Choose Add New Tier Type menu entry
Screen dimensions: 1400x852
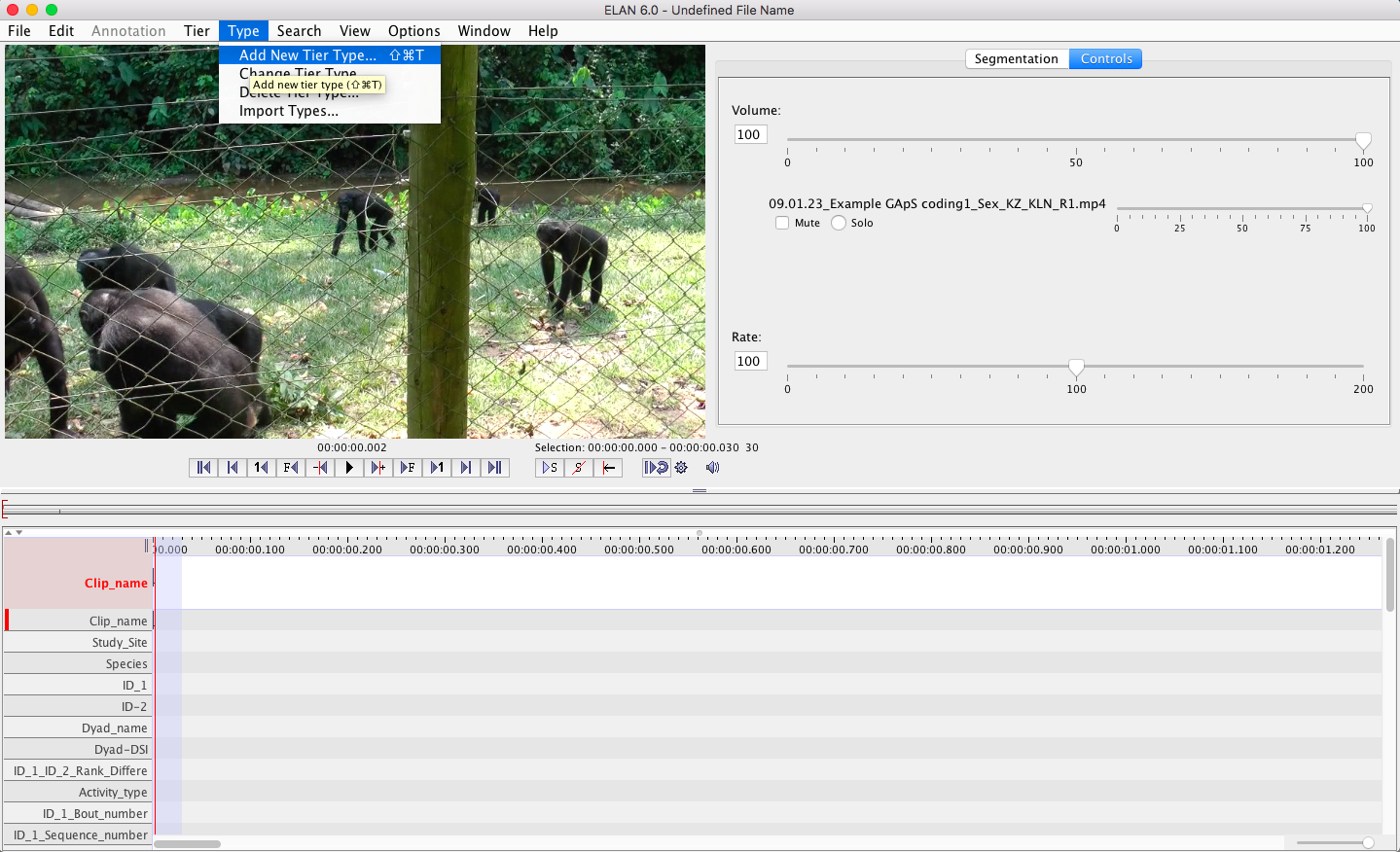click(x=330, y=55)
